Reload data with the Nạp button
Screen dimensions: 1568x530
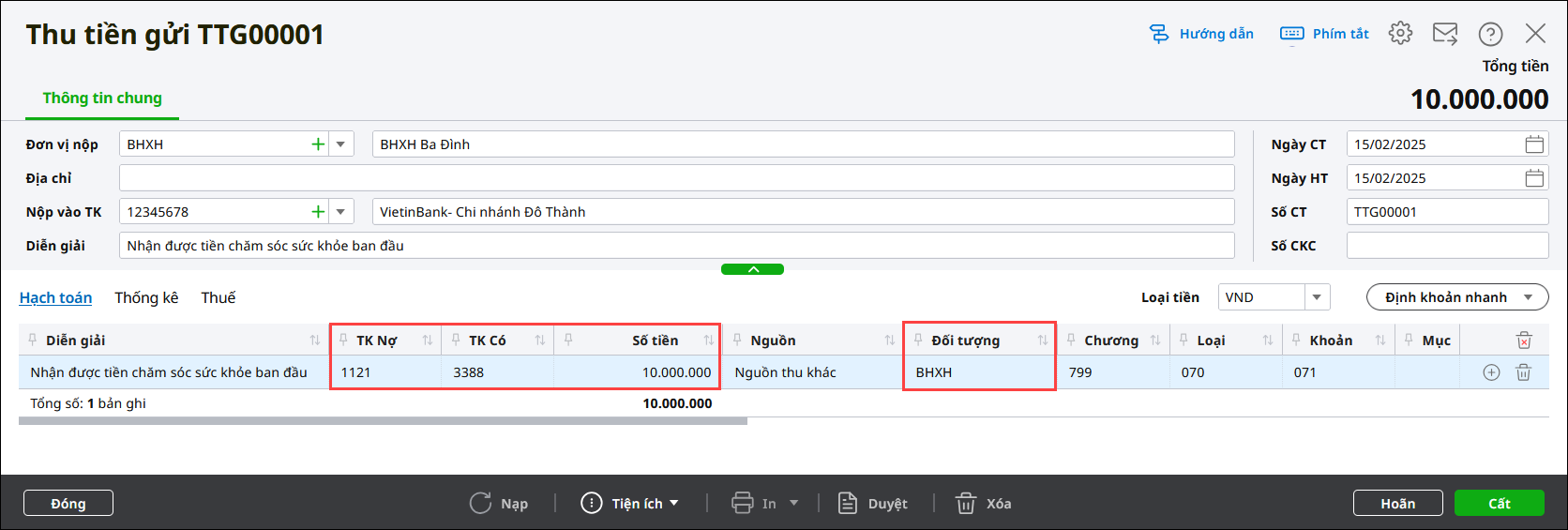tap(499, 503)
